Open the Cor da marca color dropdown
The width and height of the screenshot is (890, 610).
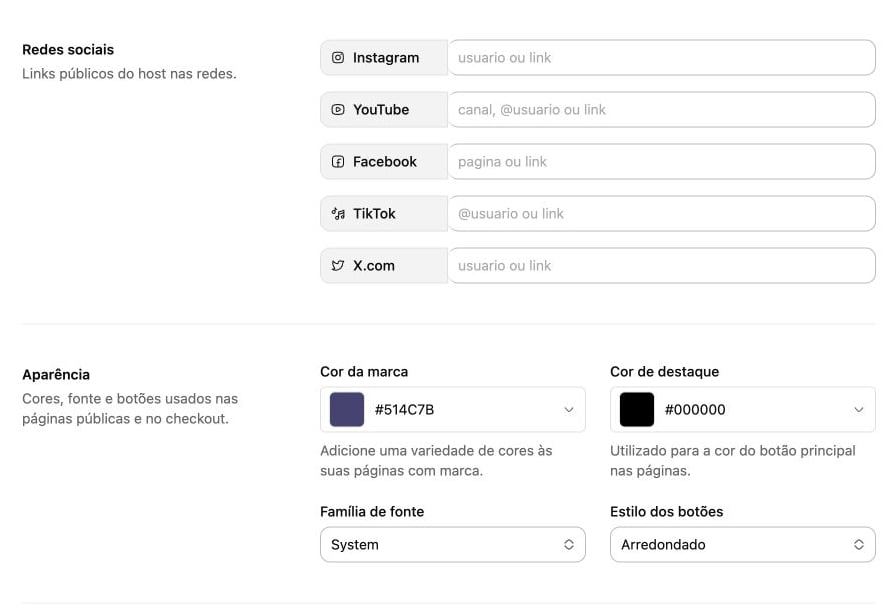452,410
